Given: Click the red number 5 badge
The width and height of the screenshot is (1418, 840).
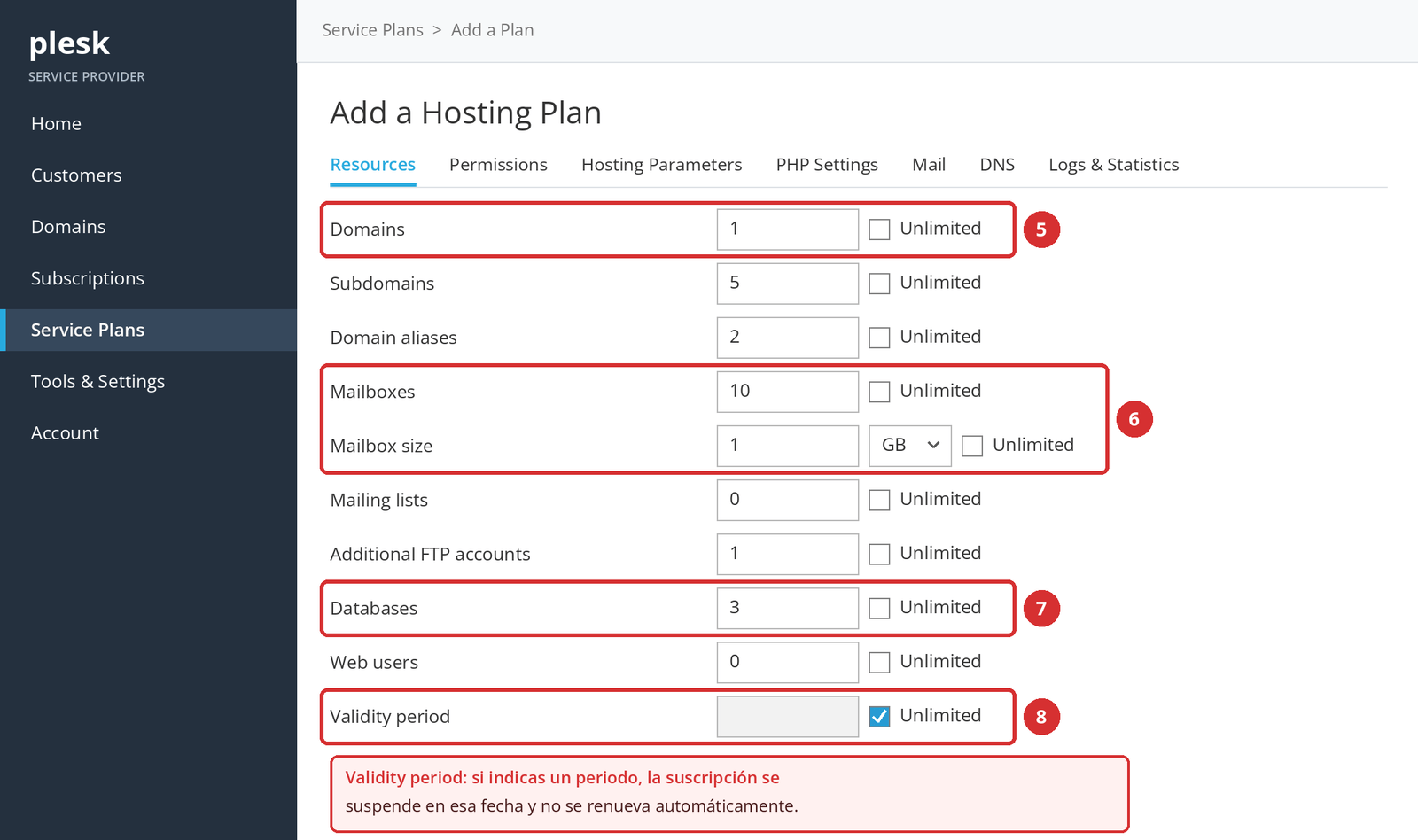Looking at the screenshot, I should (x=1041, y=229).
